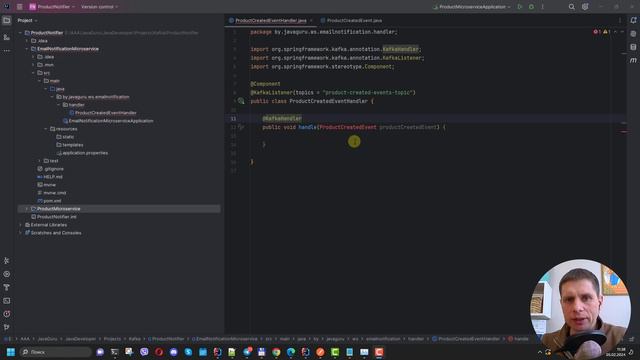The width and height of the screenshot is (640, 360).
Task: Open Google Chrome from taskbar
Action: [x=276, y=352]
